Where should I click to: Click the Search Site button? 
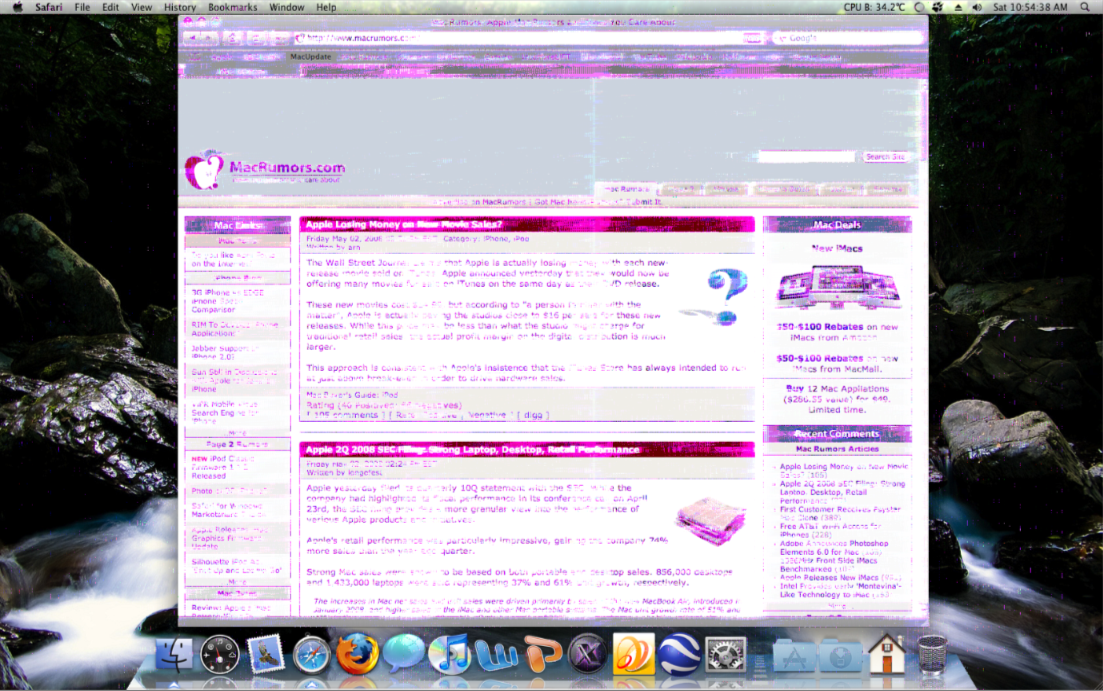pyautogui.click(x=885, y=157)
